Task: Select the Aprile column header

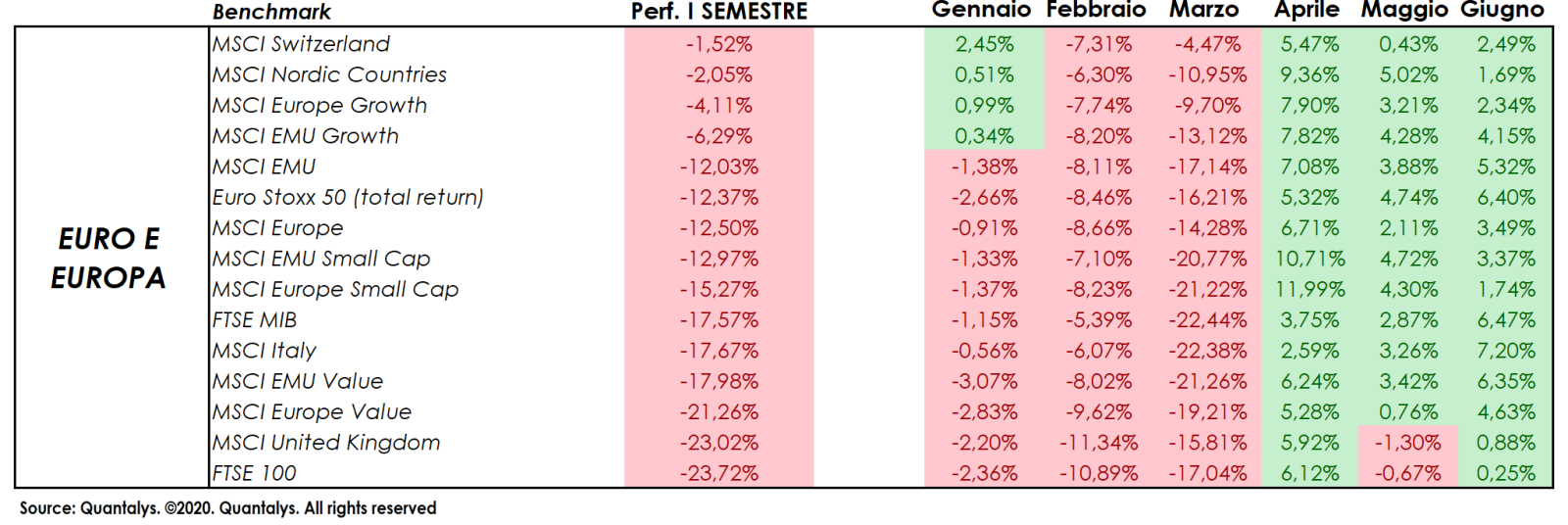Action: pyautogui.click(x=1306, y=11)
